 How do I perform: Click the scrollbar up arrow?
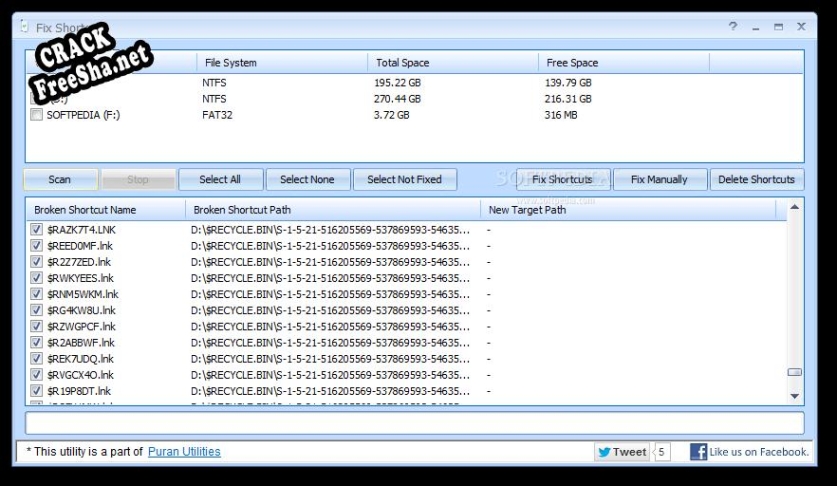click(x=795, y=209)
